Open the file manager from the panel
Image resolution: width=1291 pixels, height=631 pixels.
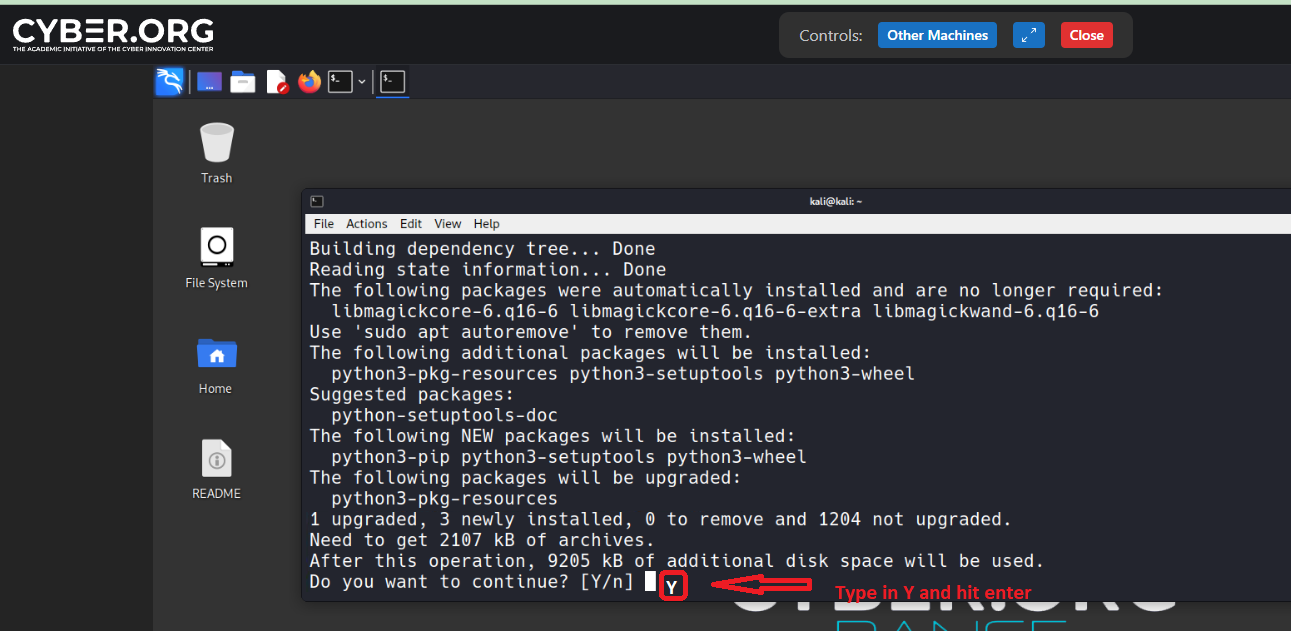click(x=242, y=82)
